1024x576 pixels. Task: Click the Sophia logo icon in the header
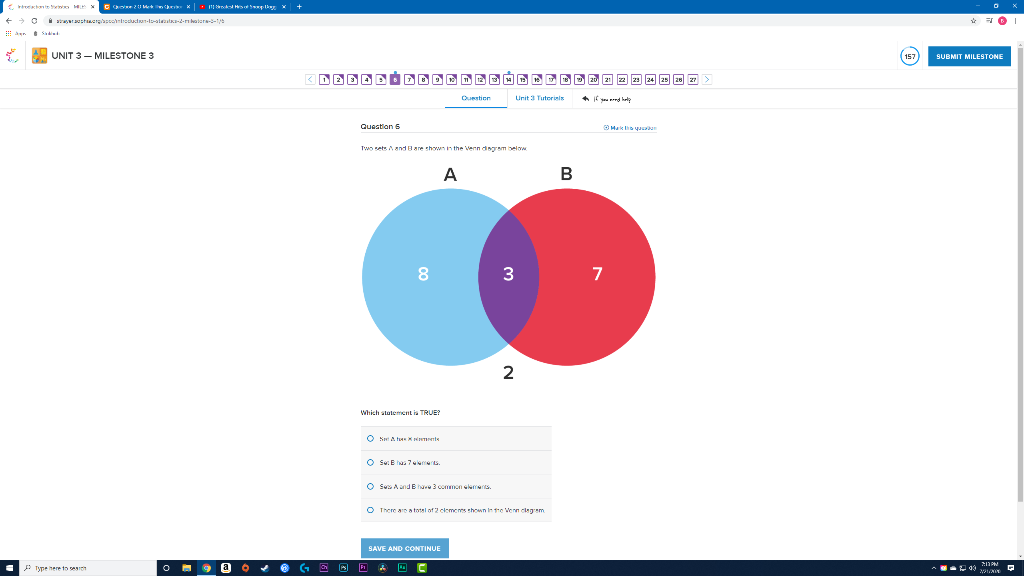point(12,56)
